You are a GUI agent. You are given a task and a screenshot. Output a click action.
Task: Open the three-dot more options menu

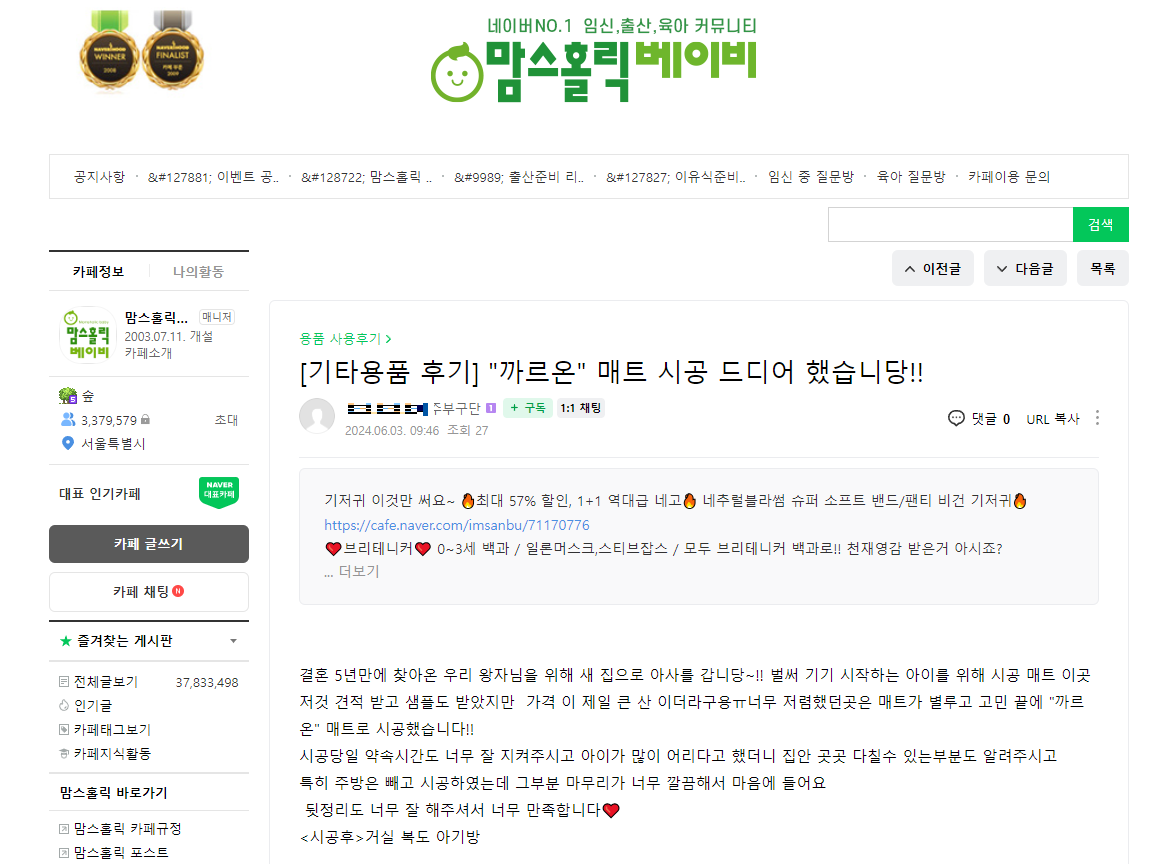(1097, 418)
